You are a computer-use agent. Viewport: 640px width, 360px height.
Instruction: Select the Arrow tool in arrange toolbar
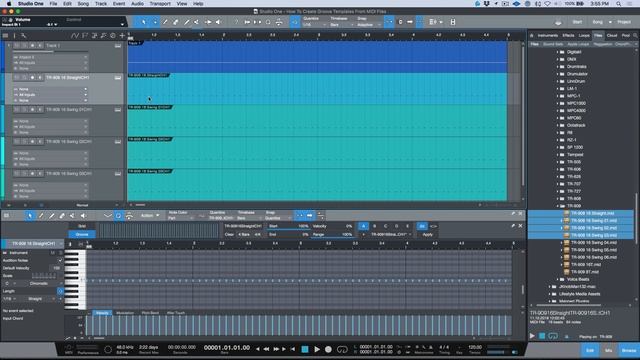[143, 22]
